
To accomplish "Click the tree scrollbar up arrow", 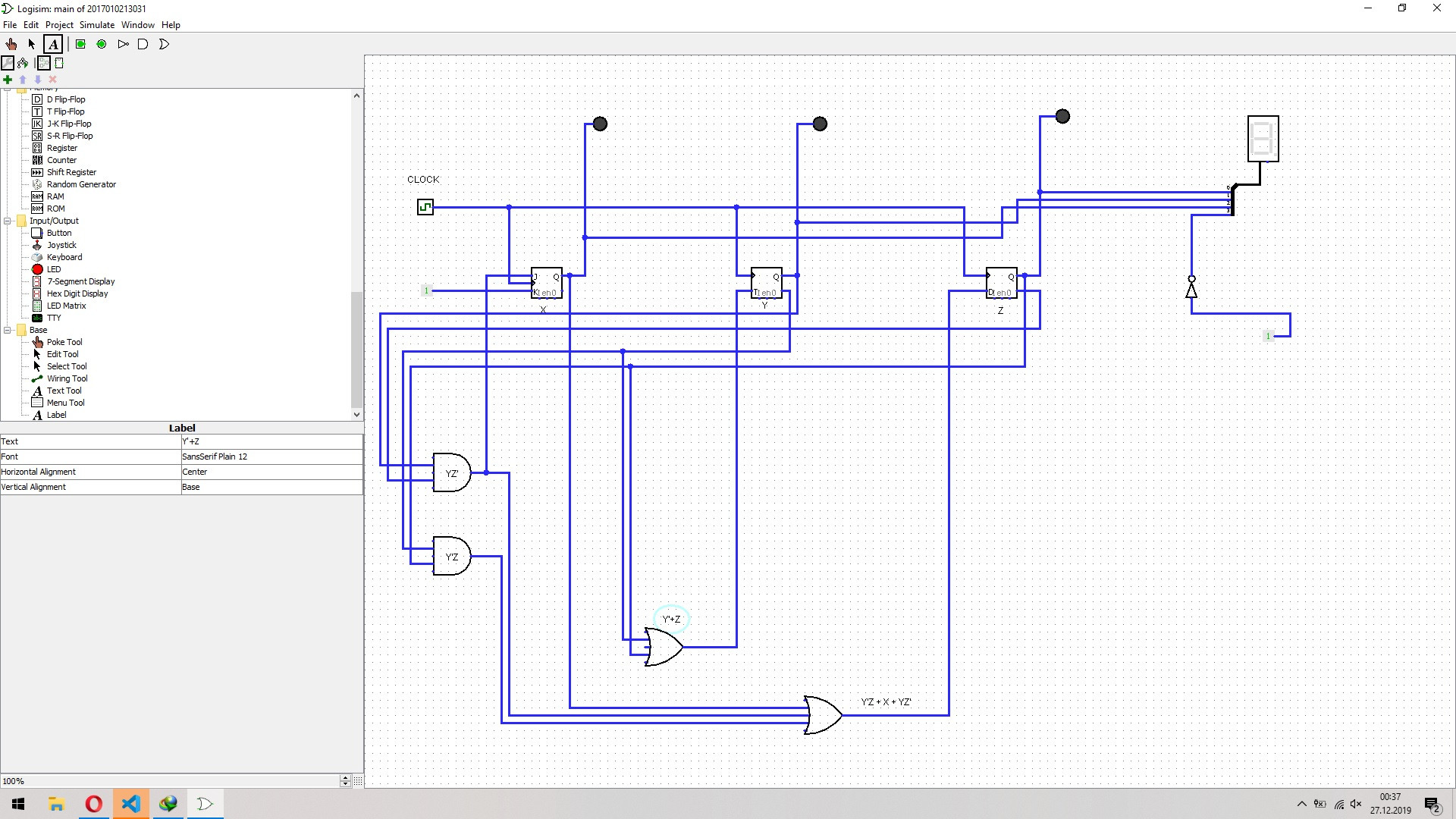I will pos(356,96).
